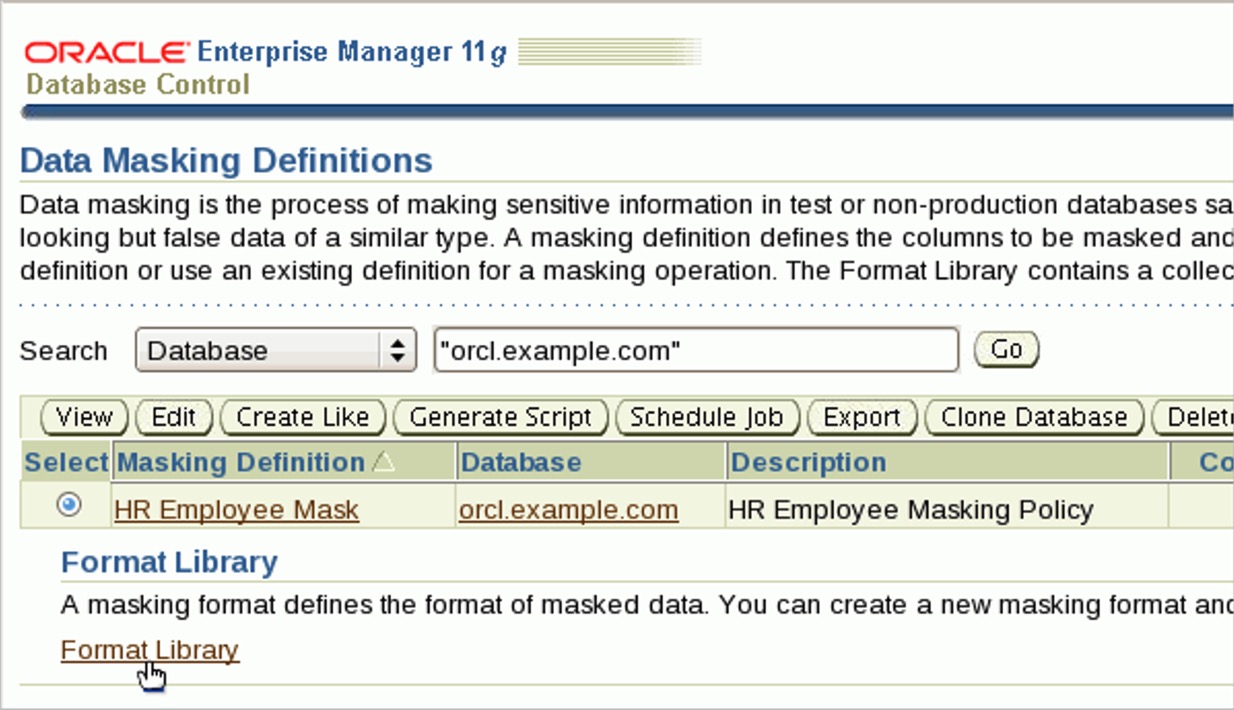The height and width of the screenshot is (710, 1234).
Task: Open the Format Library link
Action: pos(150,650)
